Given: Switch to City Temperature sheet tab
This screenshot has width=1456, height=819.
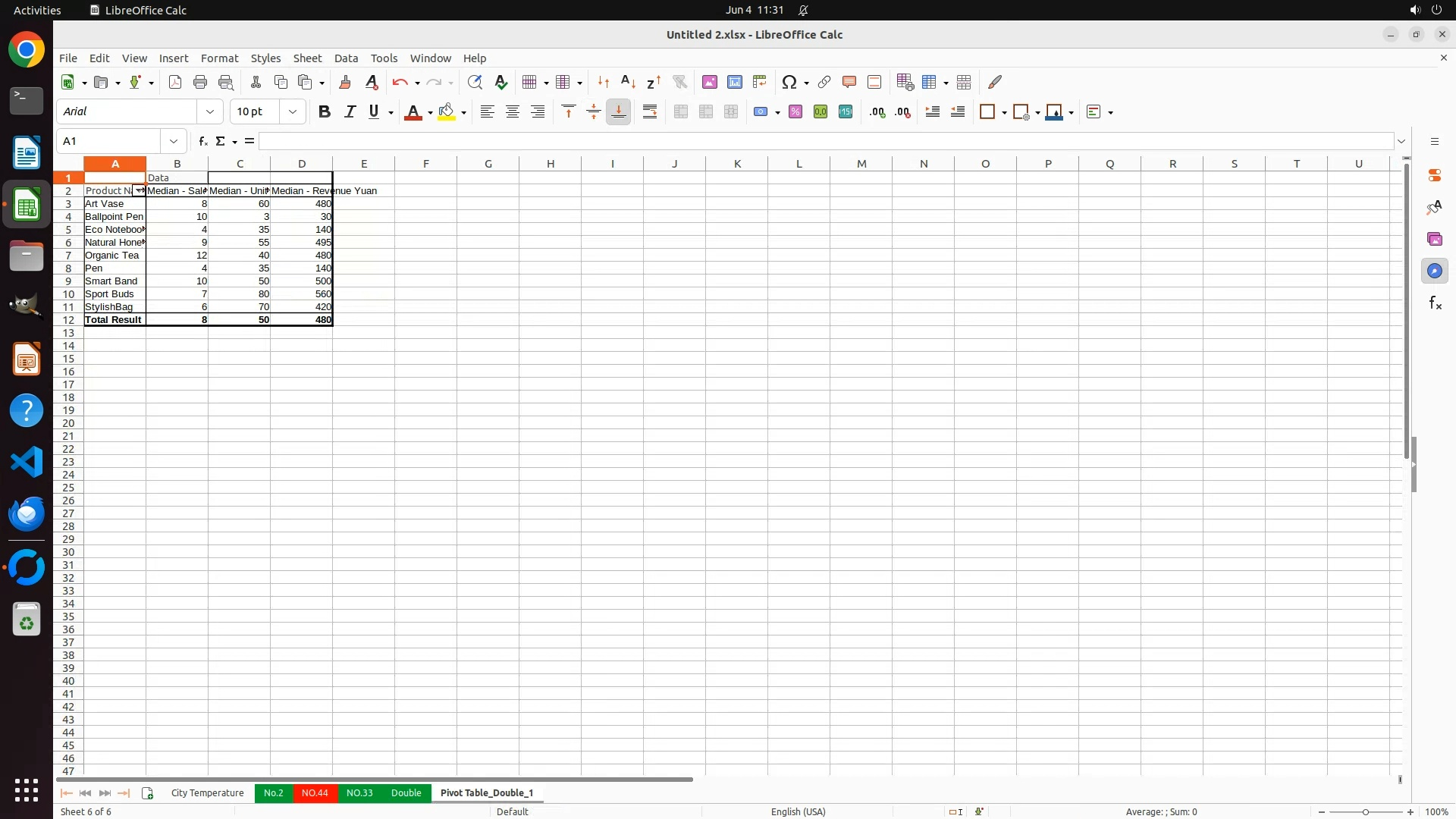Looking at the screenshot, I should coord(207,793).
